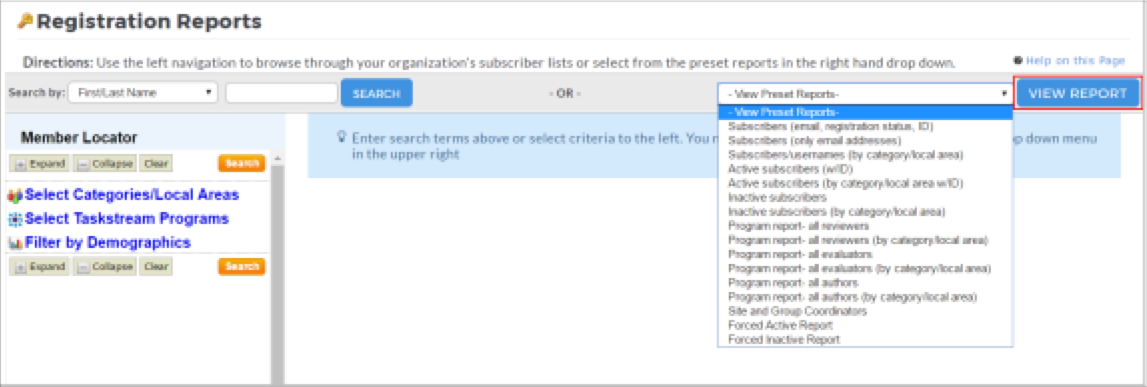
Task: Open the Search by First/Last Name dropdown
Action: (x=143, y=93)
